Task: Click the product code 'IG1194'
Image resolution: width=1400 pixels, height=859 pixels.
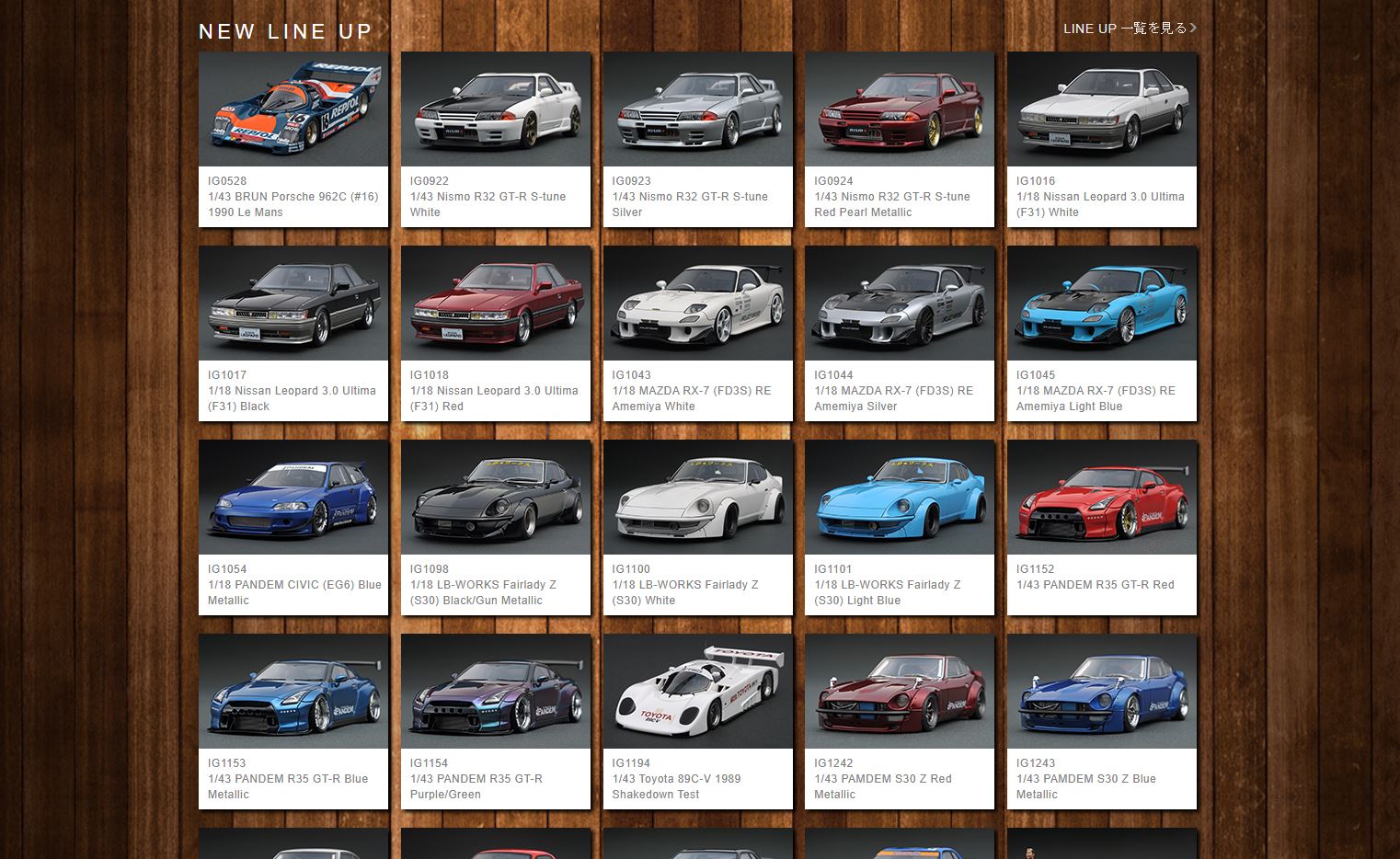Action: point(632,763)
